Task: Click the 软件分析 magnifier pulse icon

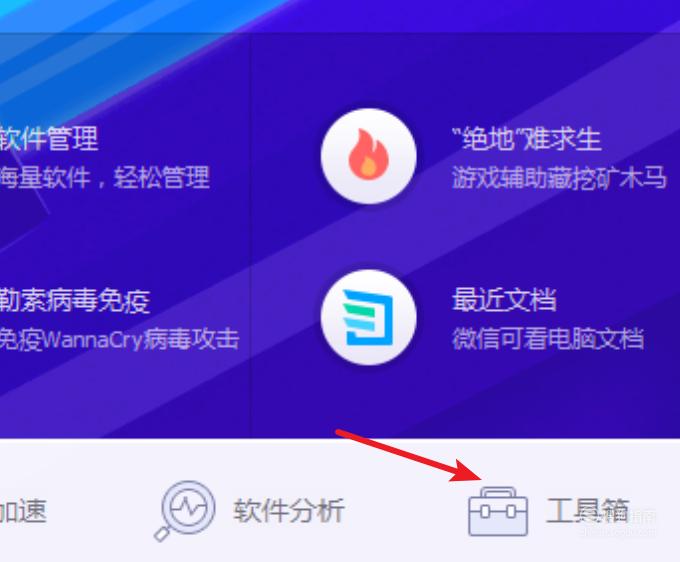Action: pyautogui.click(x=185, y=511)
